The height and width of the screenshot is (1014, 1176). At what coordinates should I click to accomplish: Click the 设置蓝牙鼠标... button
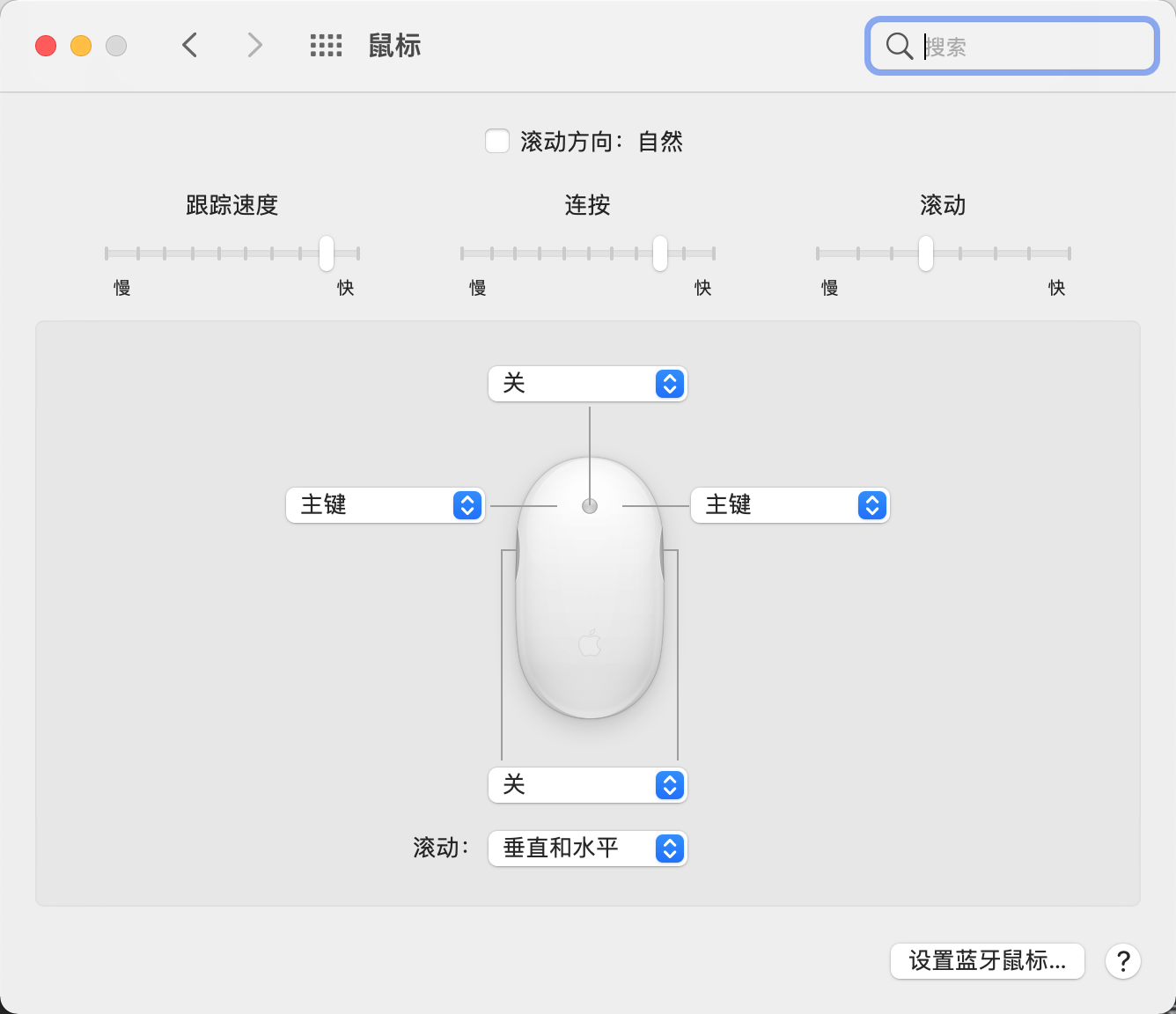(988, 961)
